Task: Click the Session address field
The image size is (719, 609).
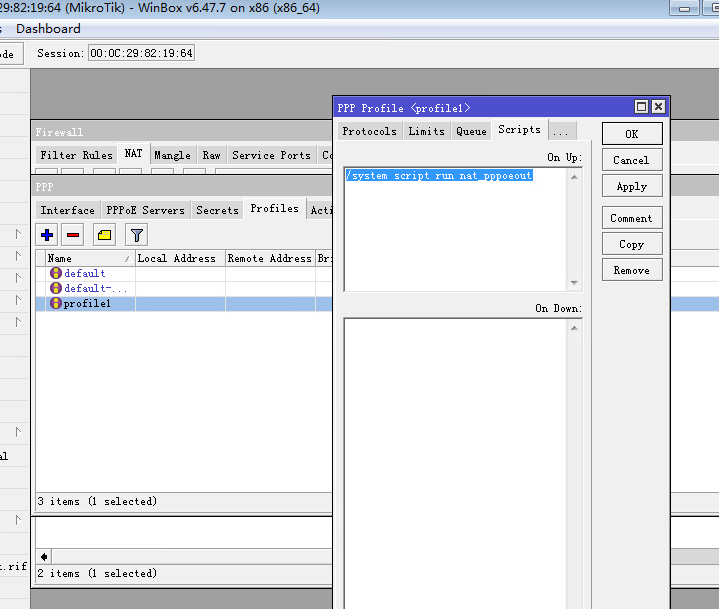Action: coord(141,53)
